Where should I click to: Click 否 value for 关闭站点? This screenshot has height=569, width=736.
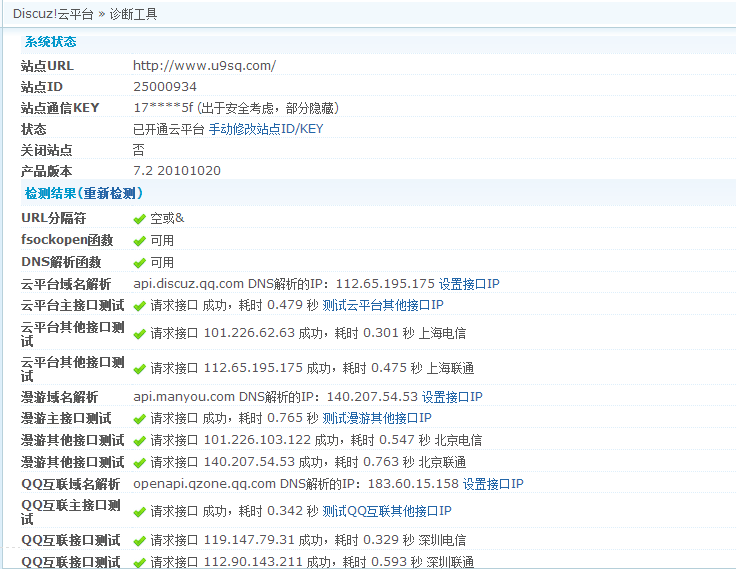click(138, 150)
